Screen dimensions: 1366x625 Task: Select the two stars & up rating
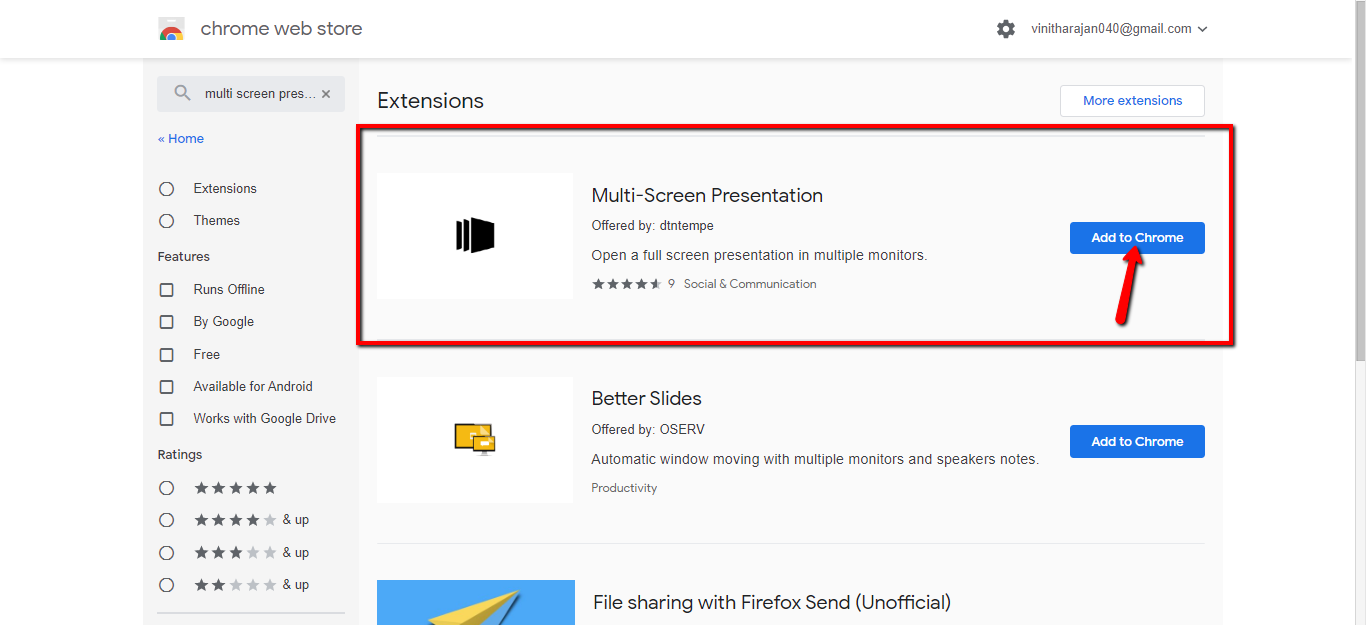point(167,585)
